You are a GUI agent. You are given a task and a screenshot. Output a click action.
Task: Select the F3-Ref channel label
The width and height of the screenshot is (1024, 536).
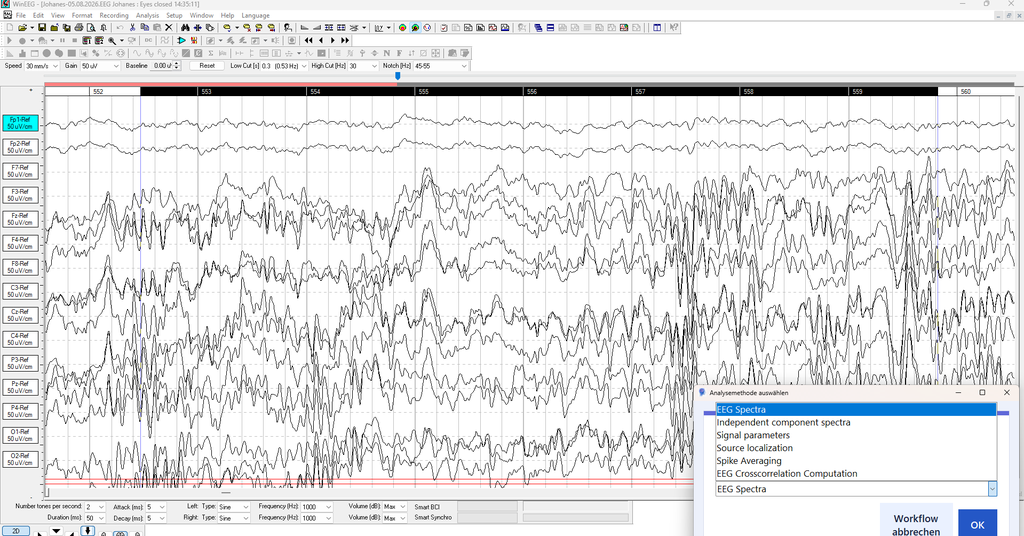pyautogui.click(x=20, y=195)
